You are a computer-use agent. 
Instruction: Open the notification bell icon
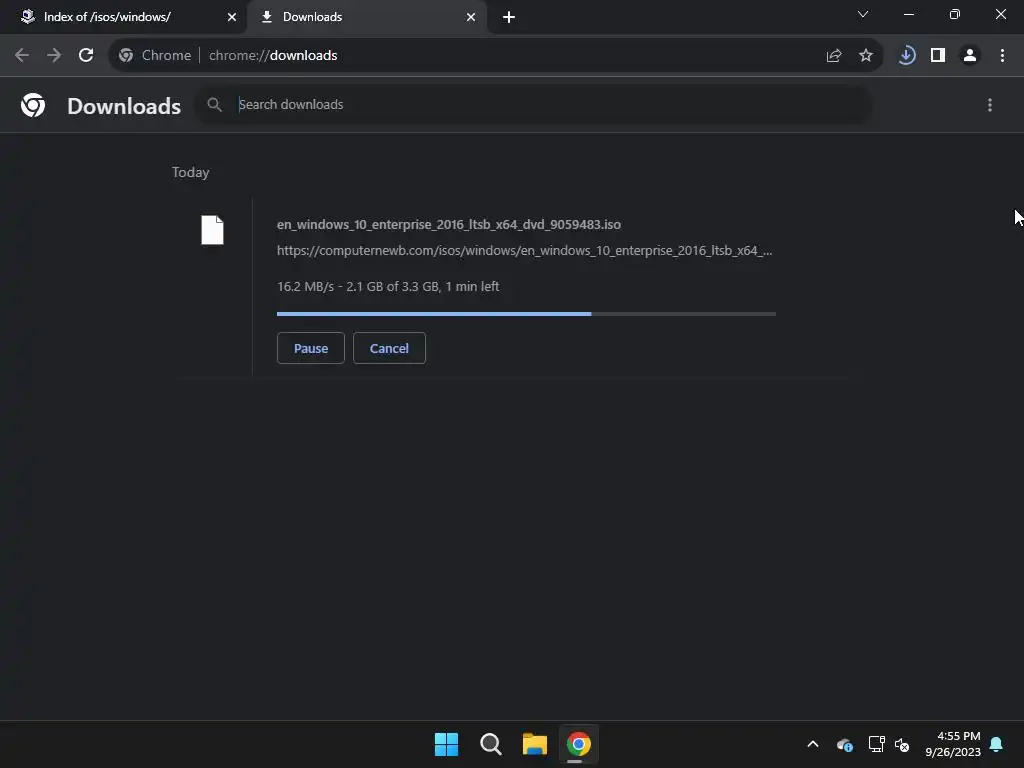point(997,744)
